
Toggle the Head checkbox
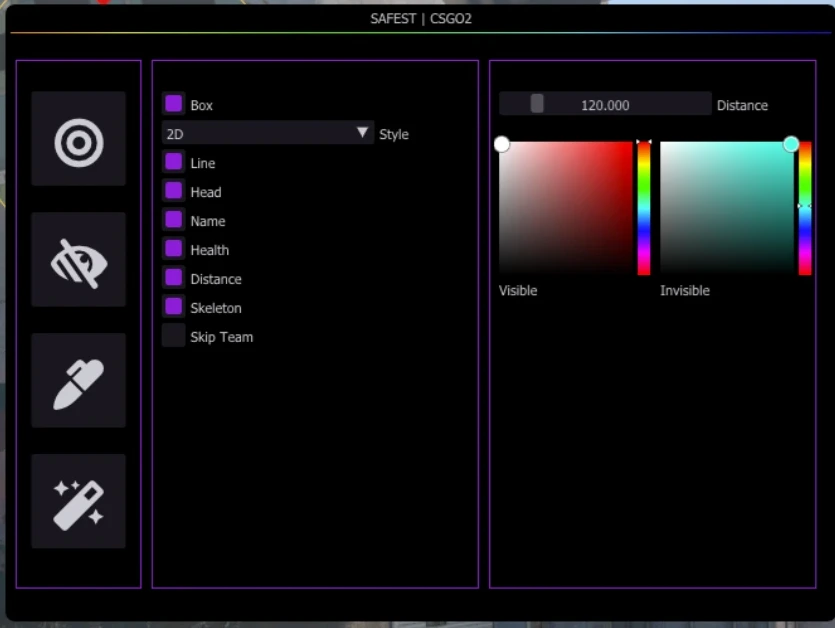coord(174,191)
